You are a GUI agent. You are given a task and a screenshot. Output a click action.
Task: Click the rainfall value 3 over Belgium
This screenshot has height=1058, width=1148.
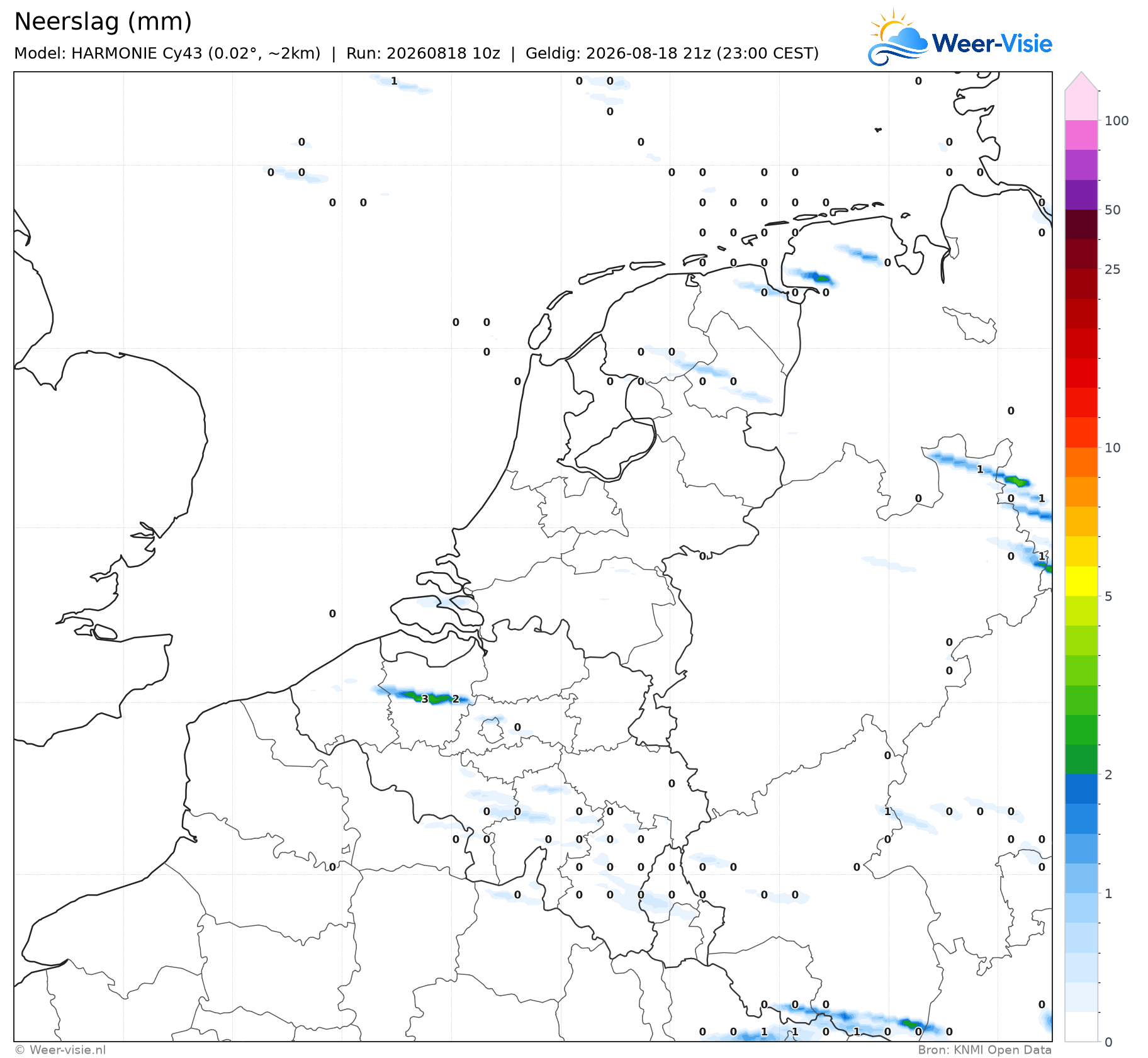point(425,699)
